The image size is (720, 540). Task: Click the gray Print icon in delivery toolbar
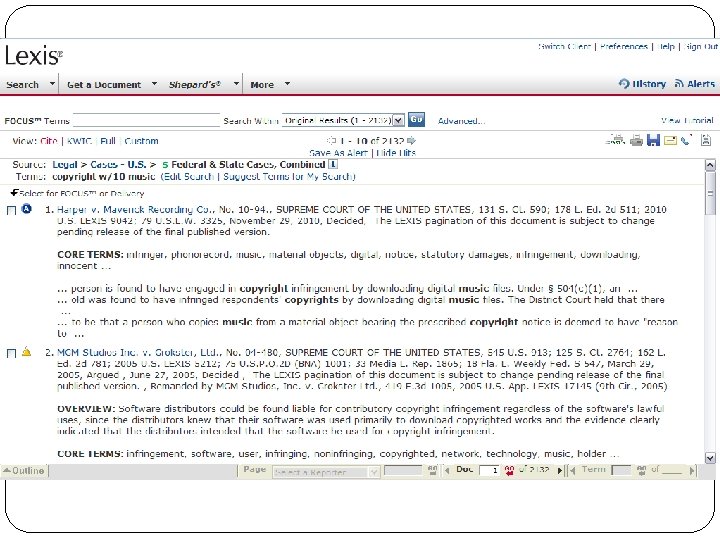coord(636,140)
